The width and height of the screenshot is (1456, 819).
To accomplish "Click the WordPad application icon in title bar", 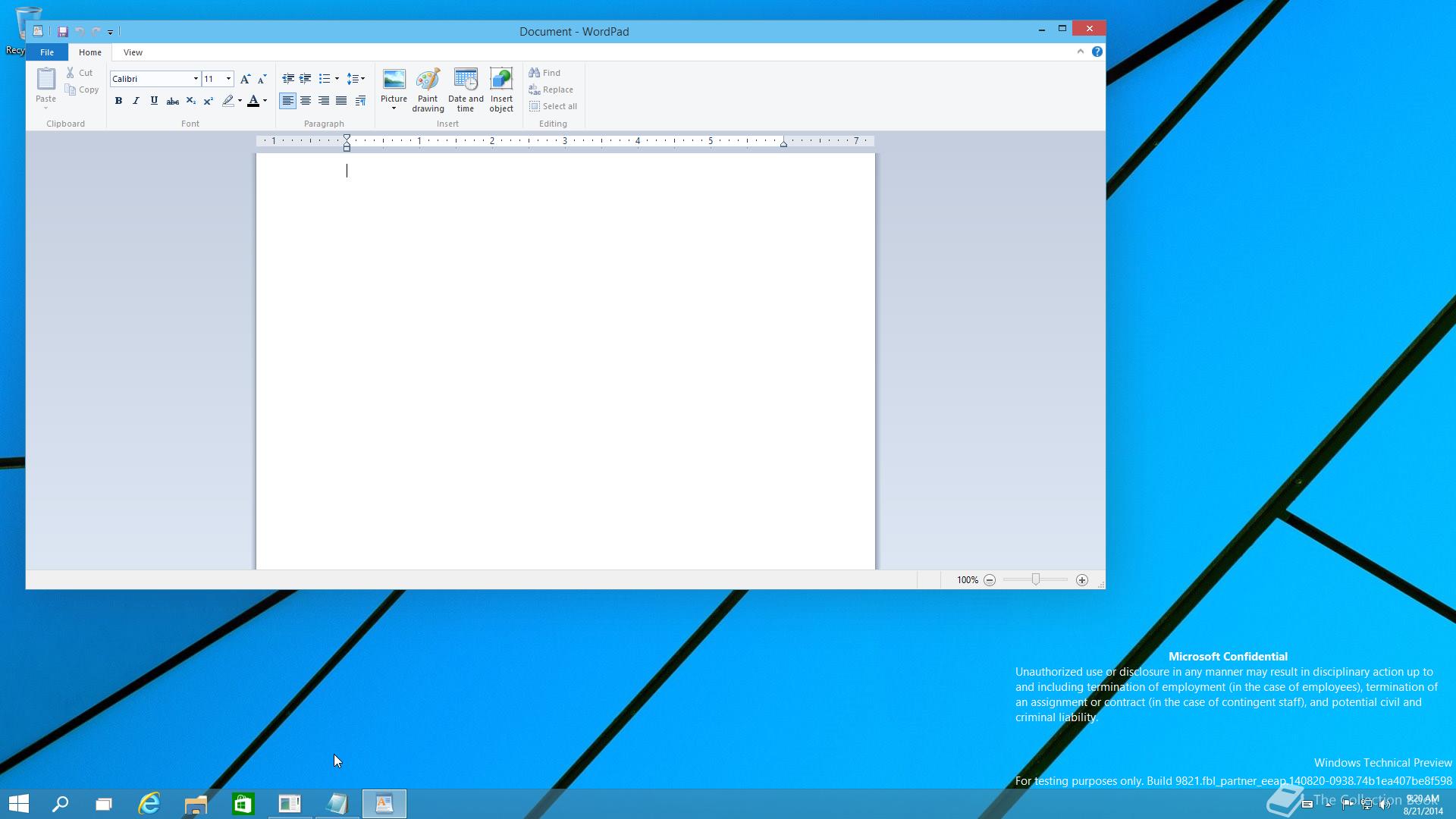I will 37,31.
